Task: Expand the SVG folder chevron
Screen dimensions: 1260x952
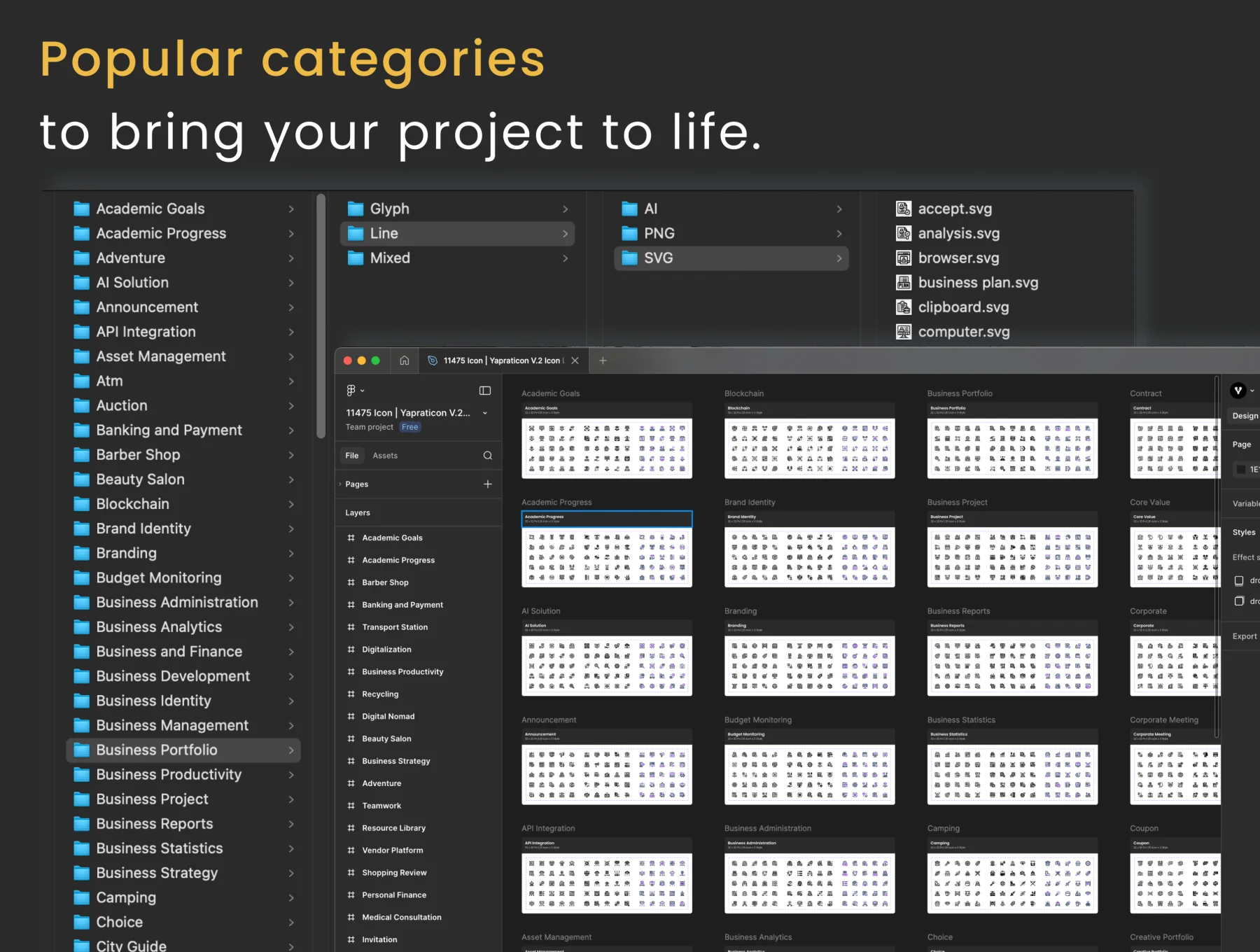Action: 839,258
